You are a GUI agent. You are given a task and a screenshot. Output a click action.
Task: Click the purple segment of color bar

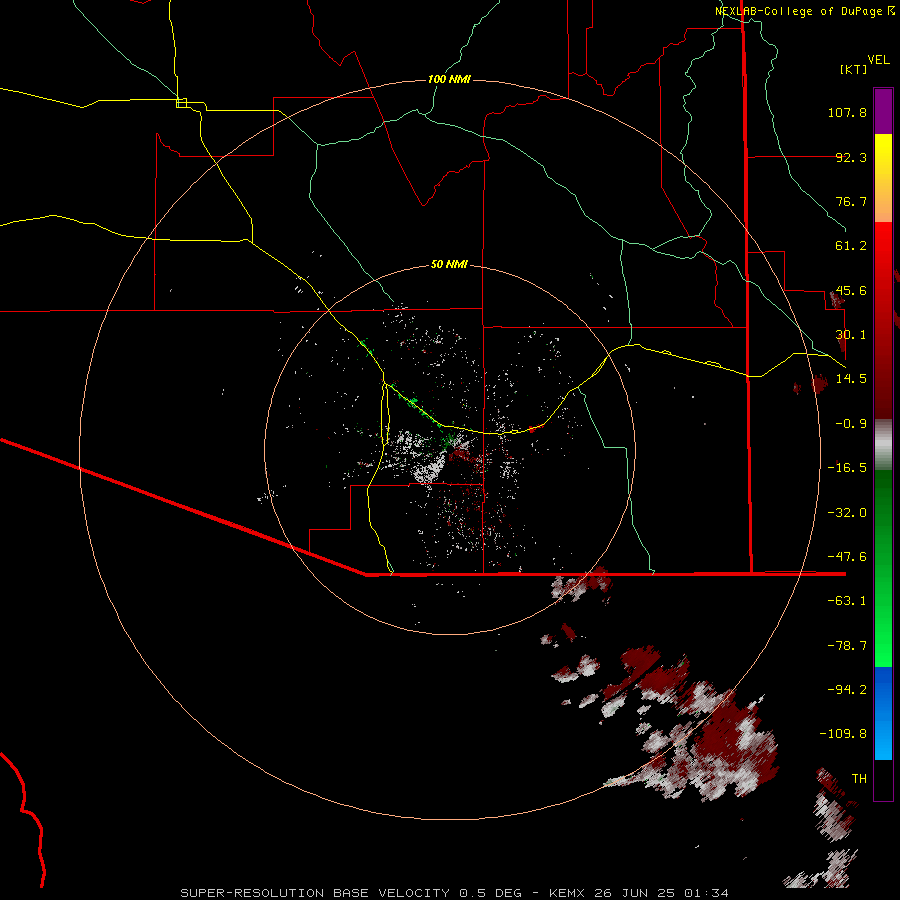click(x=883, y=111)
